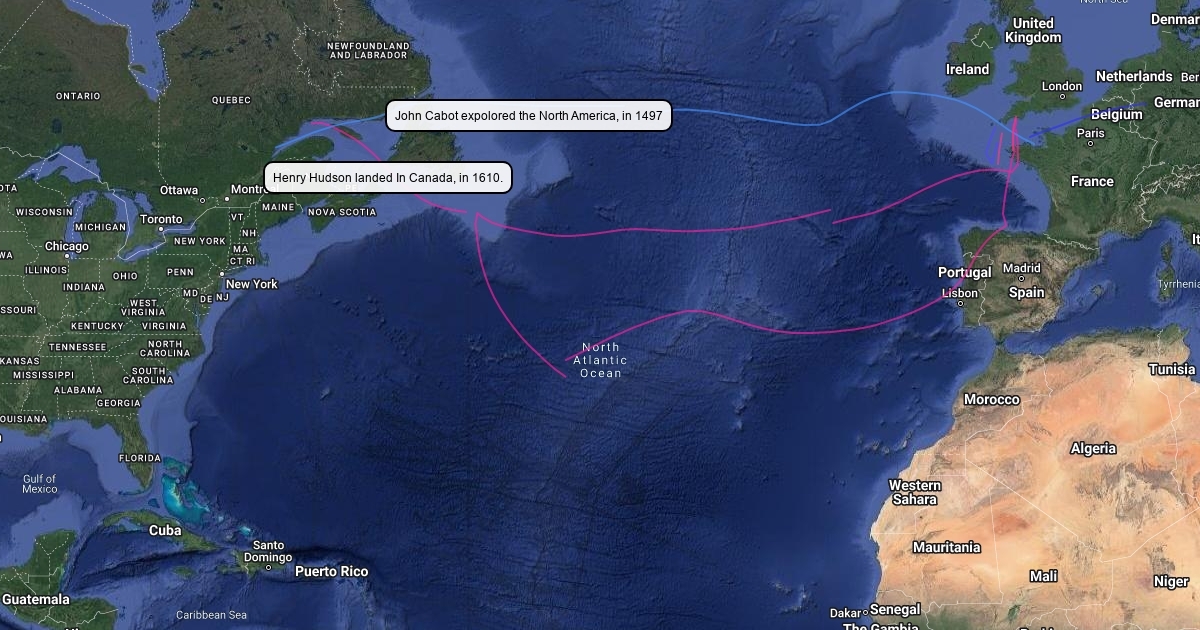Click the Newfoundland and Labrador label
Viewport: 1200px width, 630px height.
tap(368, 51)
